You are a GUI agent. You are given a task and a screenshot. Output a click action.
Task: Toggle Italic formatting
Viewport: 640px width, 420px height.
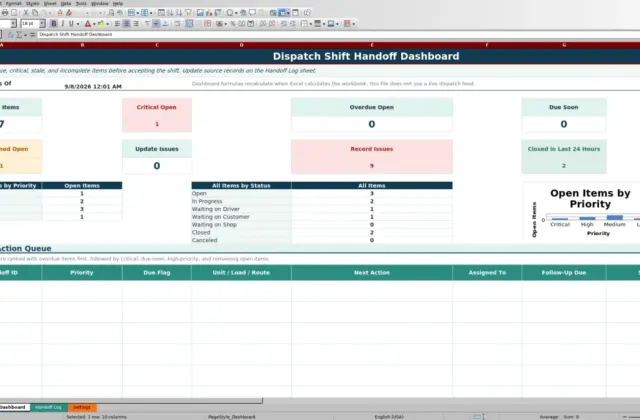coord(62,24)
